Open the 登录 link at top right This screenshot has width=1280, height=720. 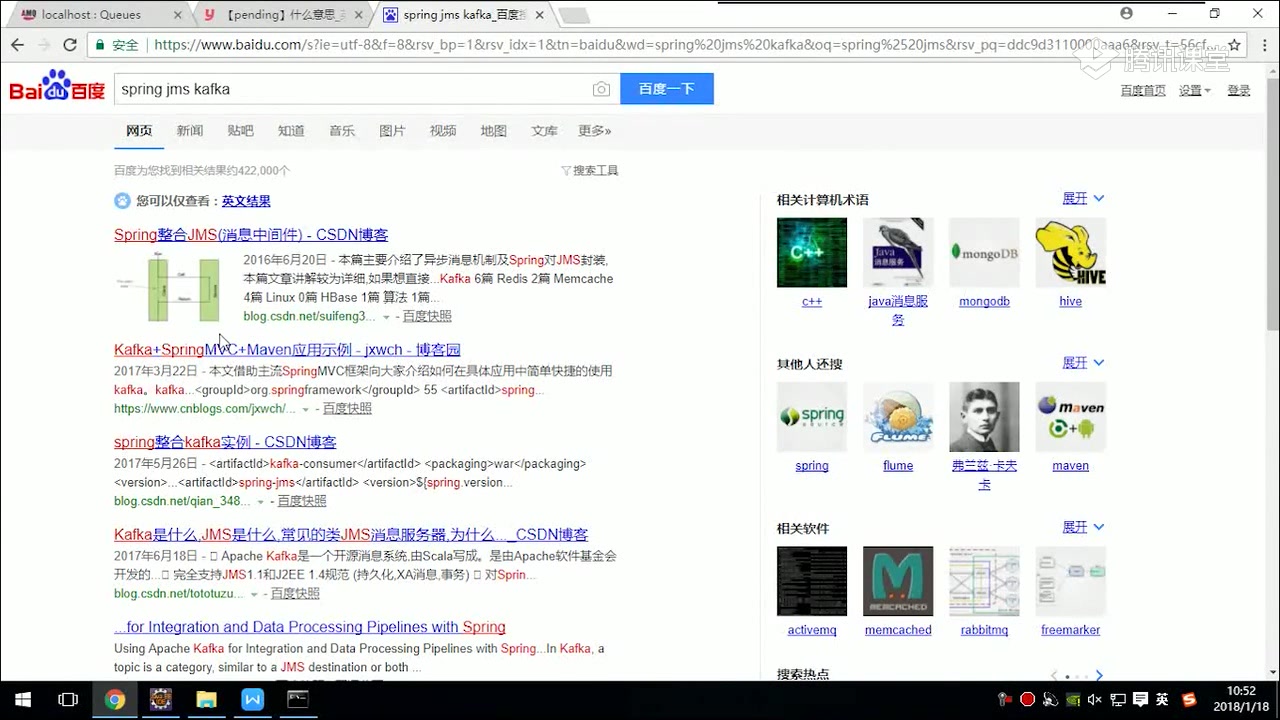click(1239, 90)
